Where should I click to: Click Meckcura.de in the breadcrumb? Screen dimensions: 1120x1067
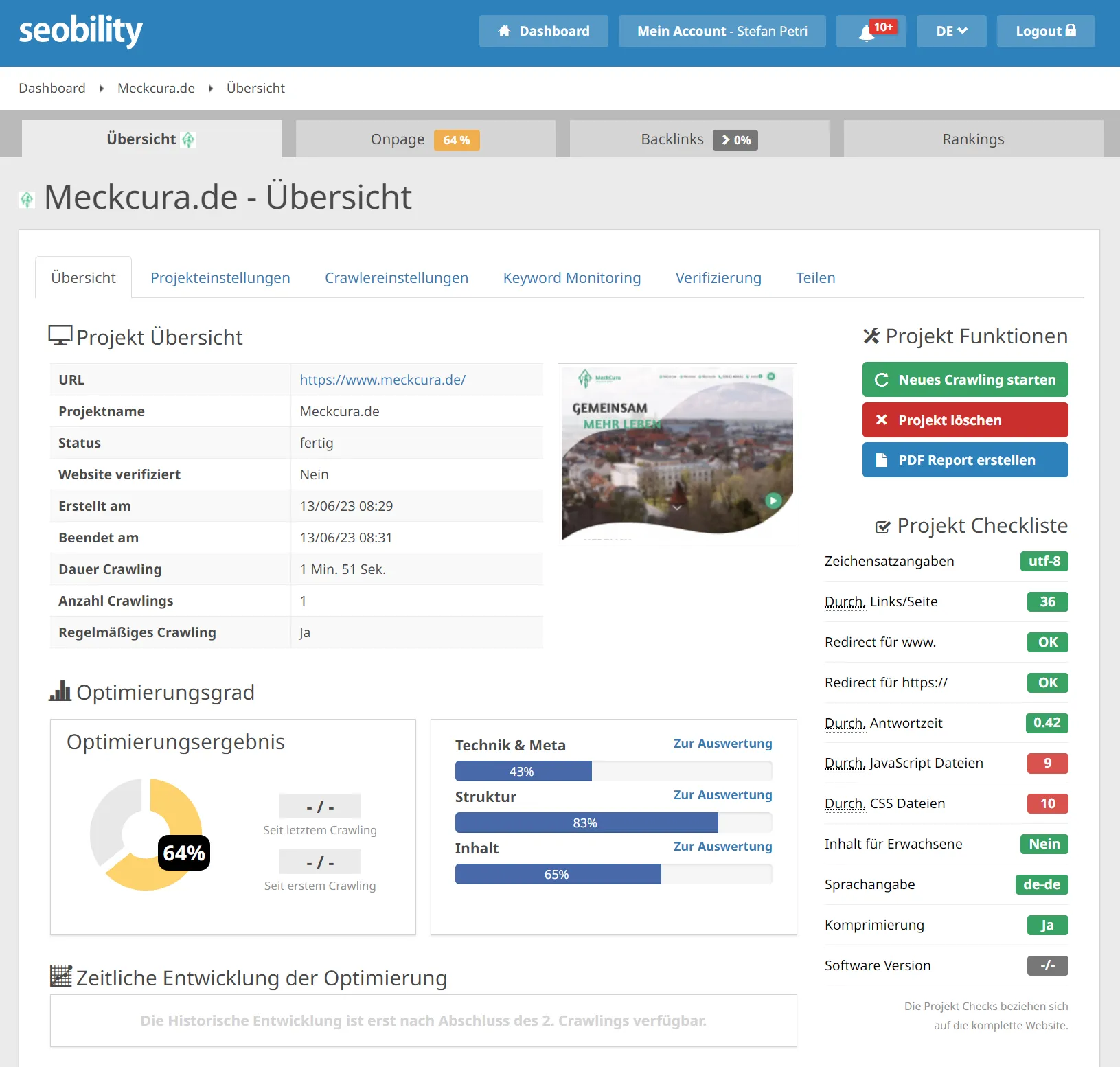tap(156, 88)
